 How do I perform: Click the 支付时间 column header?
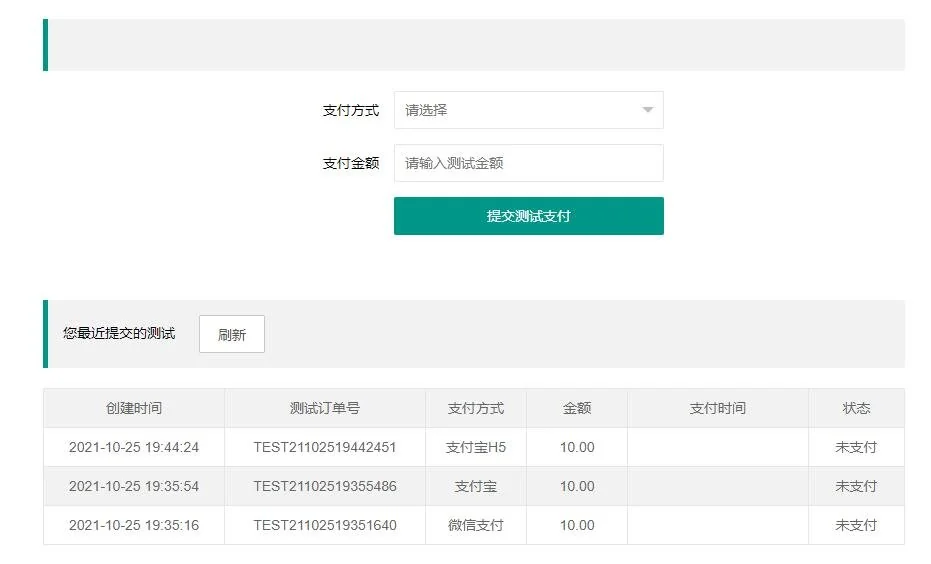click(717, 408)
